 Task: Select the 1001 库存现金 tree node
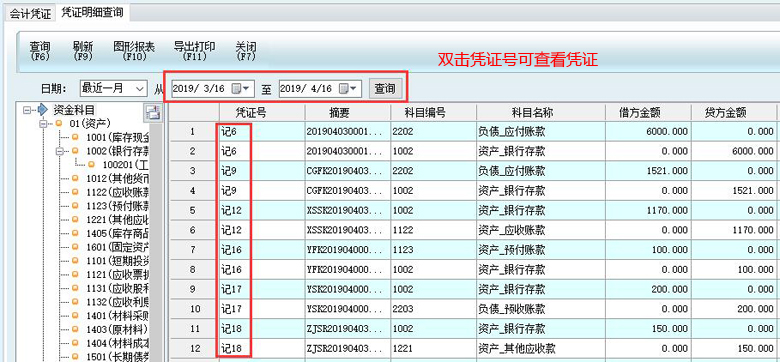tap(113, 137)
